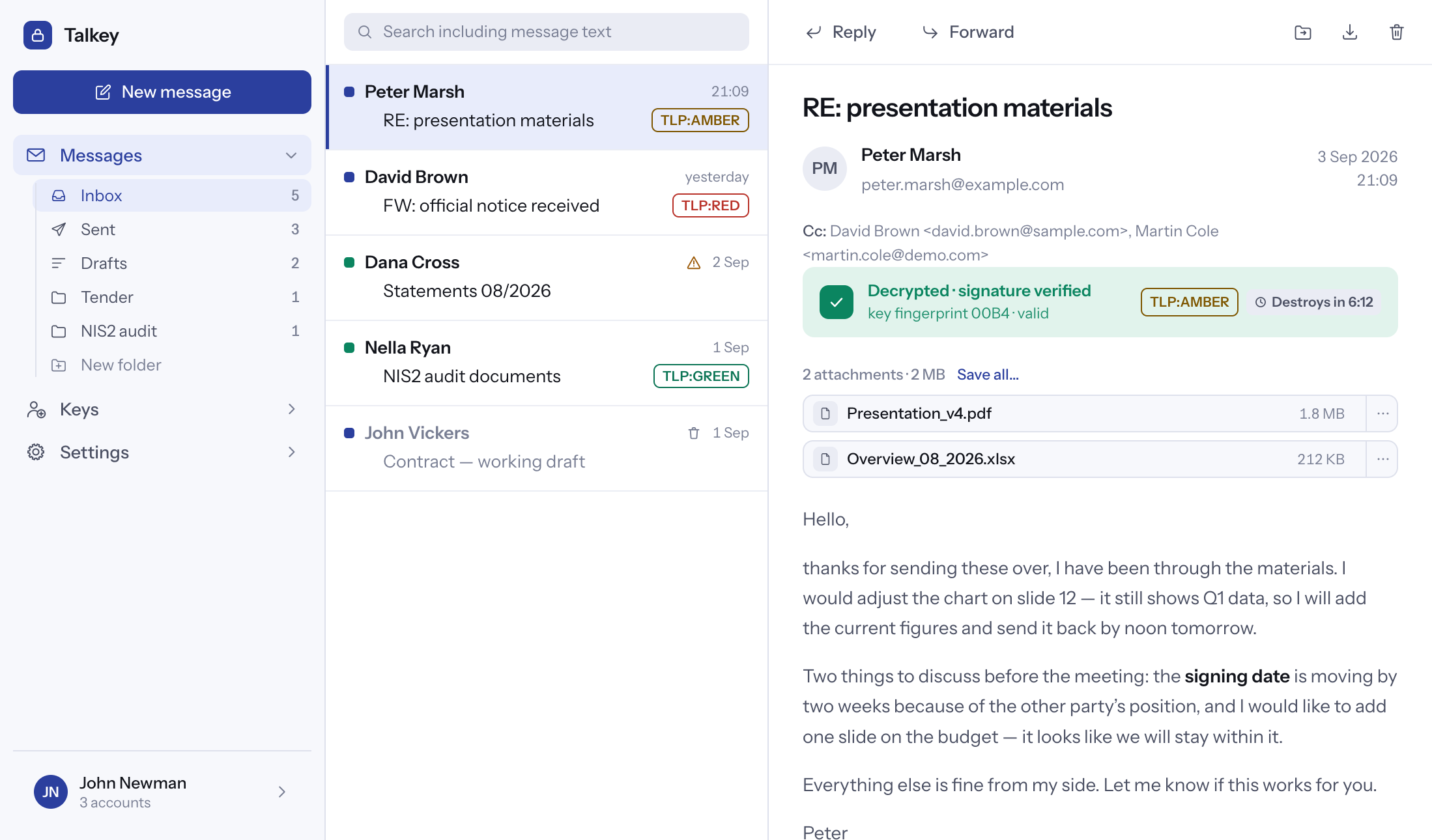Click the trash icon on John Vickers message
Image resolution: width=1432 pixels, height=840 pixels.
694,433
